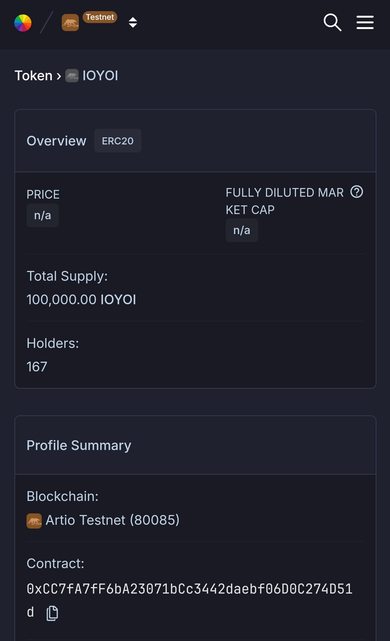Viewport: 390px width, 641px height.
Task: Click the market cap n/a badge
Action: coord(242,231)
